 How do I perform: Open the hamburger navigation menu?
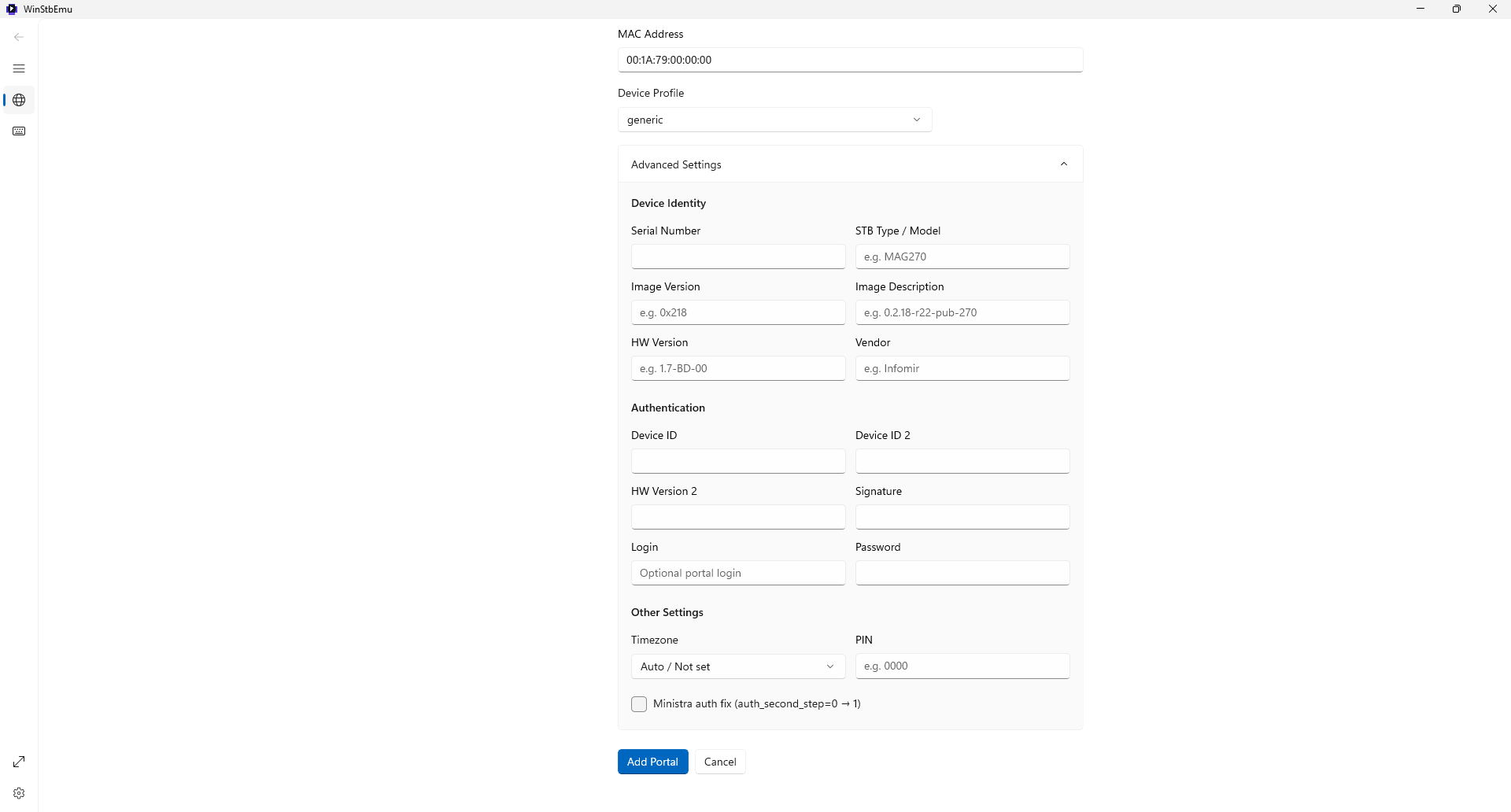pyautogui.click(x=19, y=68)
